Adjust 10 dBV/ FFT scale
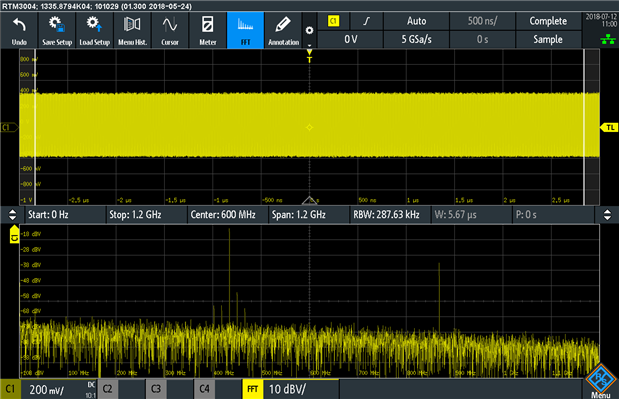 (x=287, y=390)
